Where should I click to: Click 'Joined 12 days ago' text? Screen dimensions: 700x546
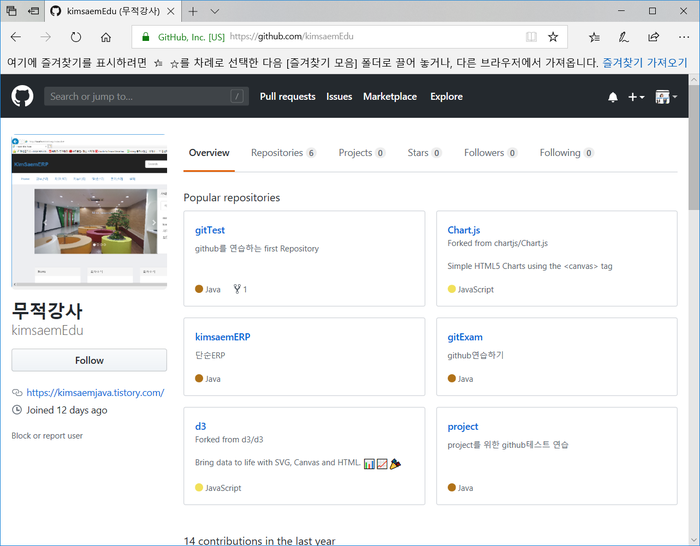coord(67,410)
